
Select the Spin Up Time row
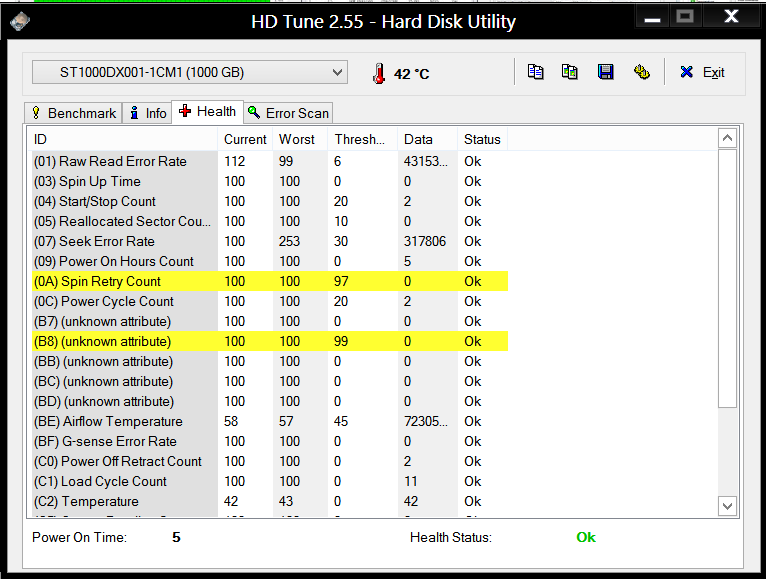(x=270, y=181)
